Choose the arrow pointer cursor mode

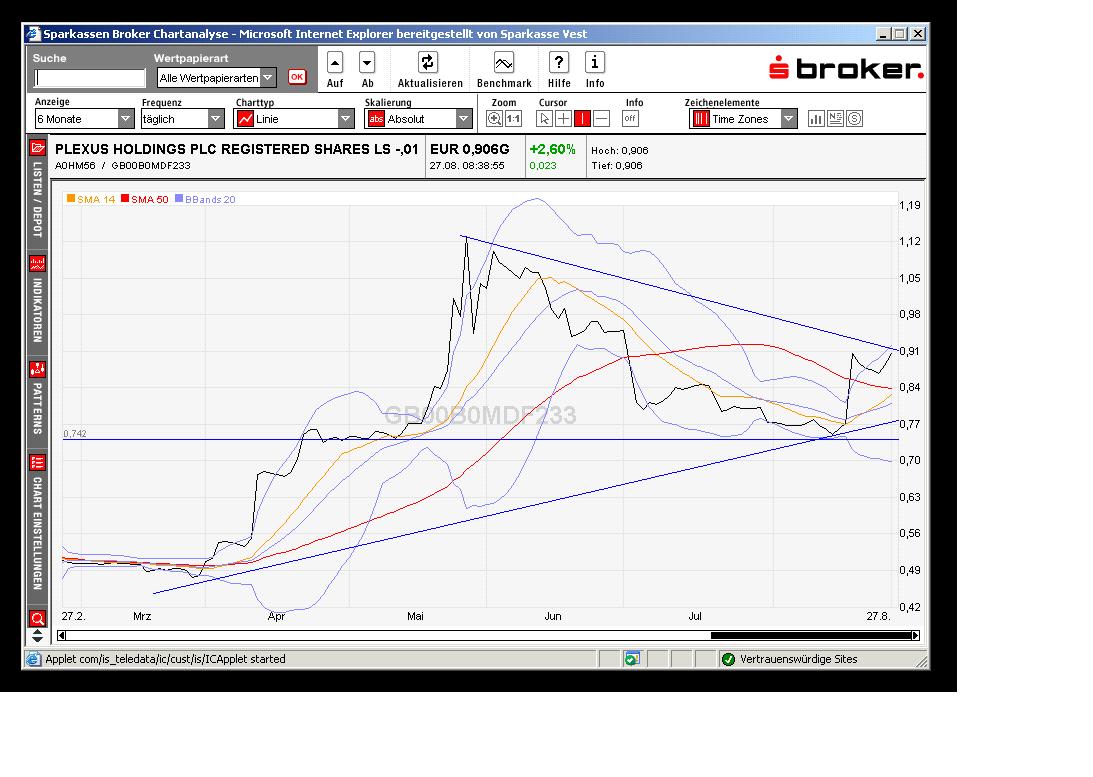(x=544, y=118)
